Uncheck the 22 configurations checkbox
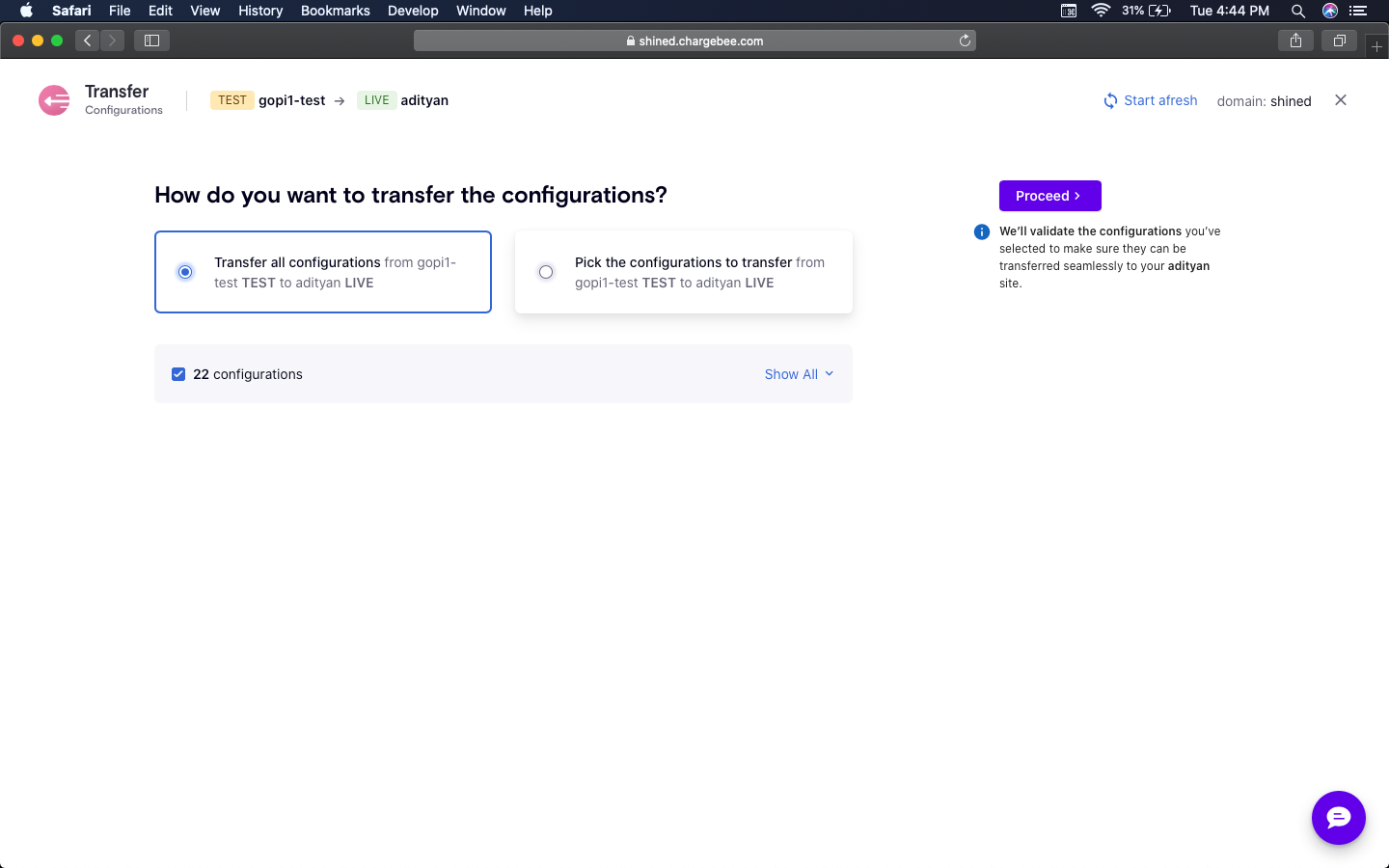 click(x=178, y=373)
